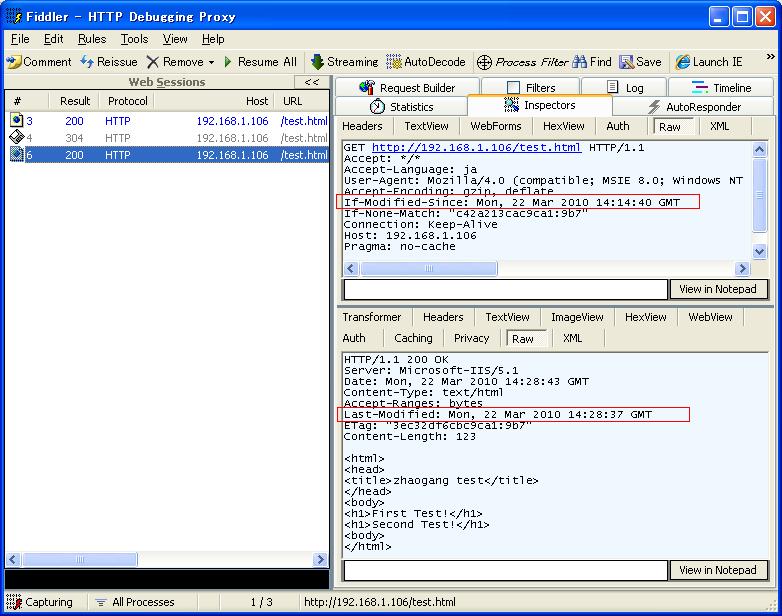Click request pane scroll up arrow
782x616 pixels.
point(759,149)
